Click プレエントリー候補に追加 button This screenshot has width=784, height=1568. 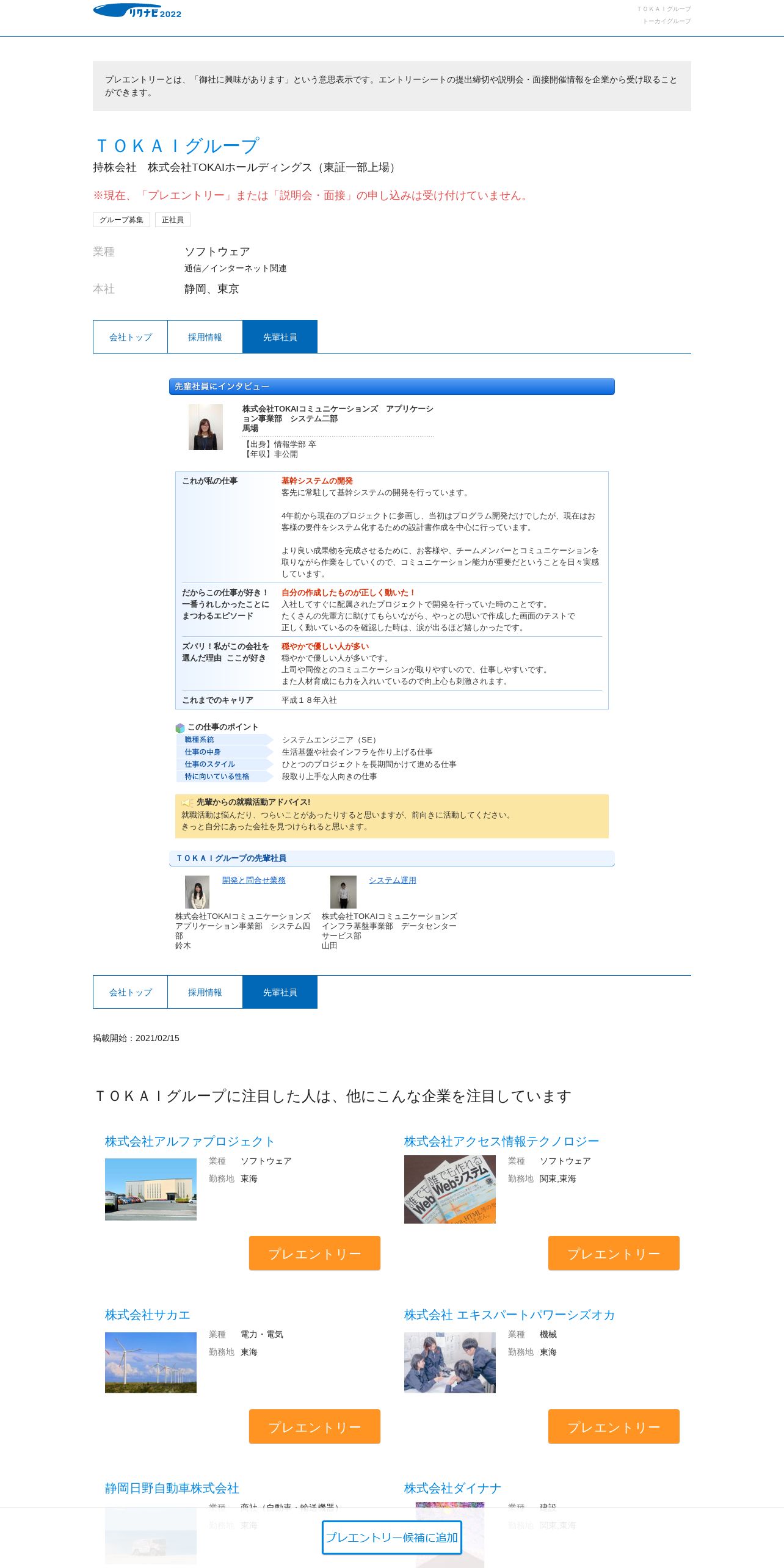[392, 1537]
